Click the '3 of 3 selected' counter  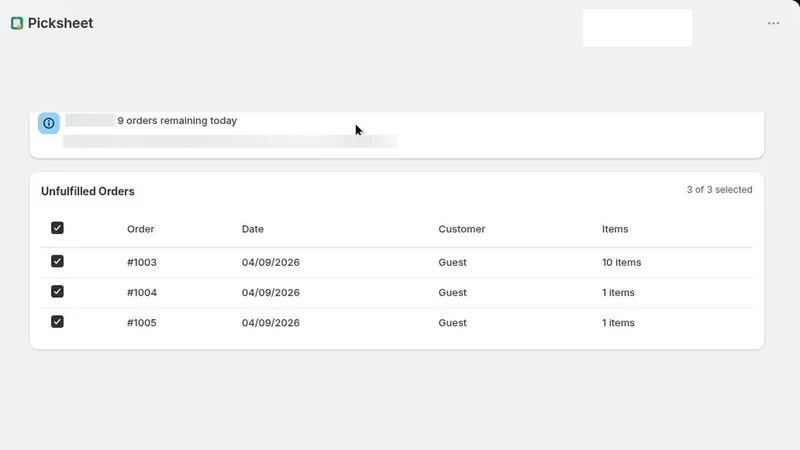point(719,189)
